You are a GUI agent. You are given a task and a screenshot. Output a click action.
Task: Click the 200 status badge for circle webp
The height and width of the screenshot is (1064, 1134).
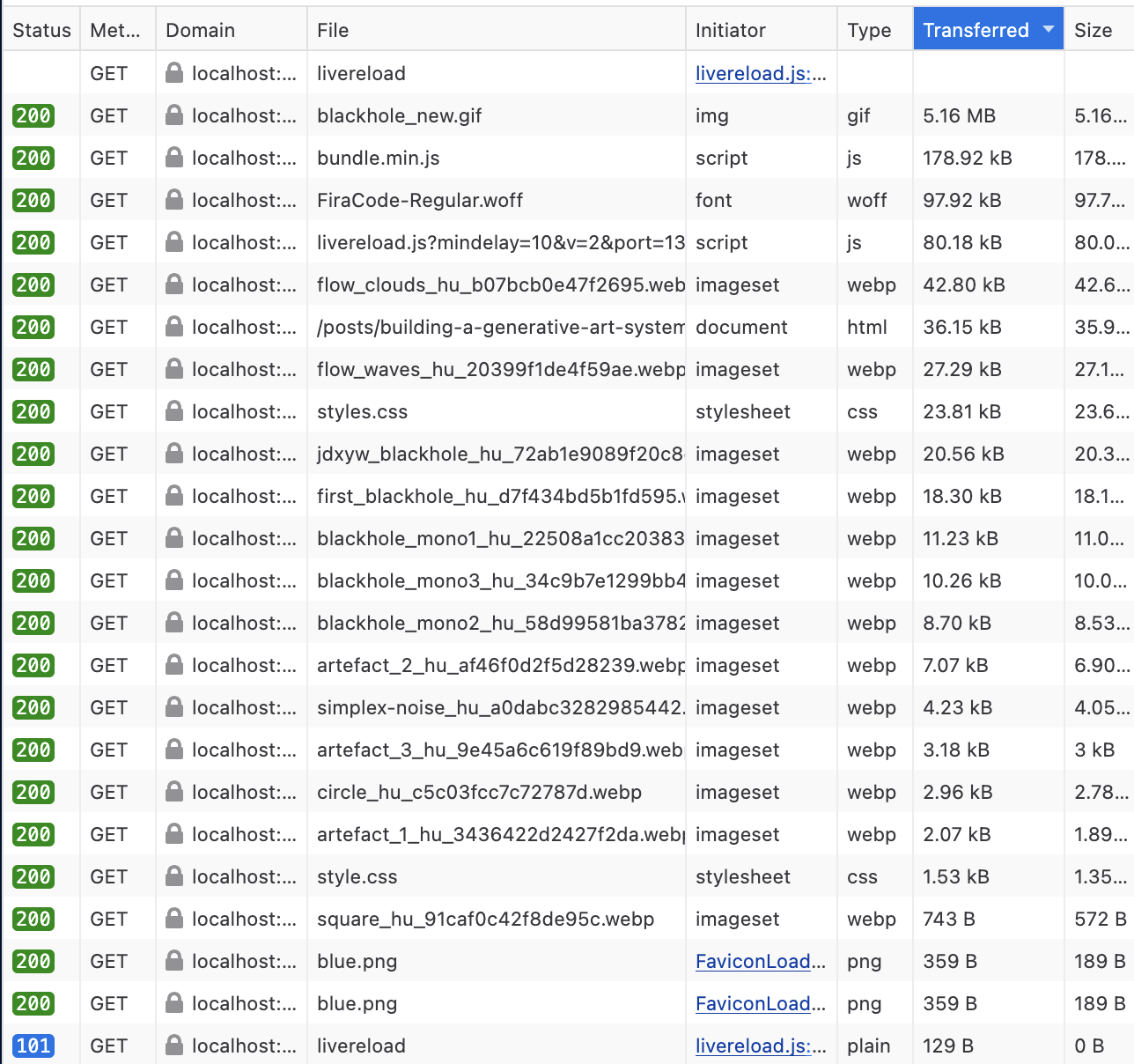(33, 792)
